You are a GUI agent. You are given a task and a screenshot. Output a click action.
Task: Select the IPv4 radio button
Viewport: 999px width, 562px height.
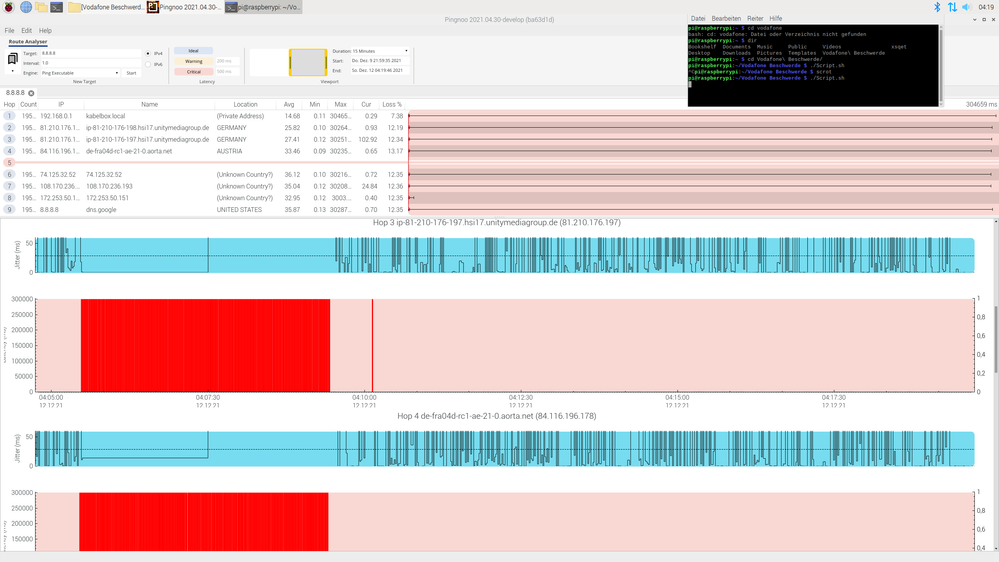click(149, 53)
